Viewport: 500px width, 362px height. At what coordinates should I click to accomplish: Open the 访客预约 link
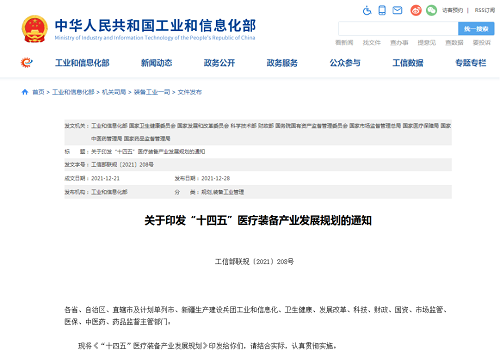point(452,10)
